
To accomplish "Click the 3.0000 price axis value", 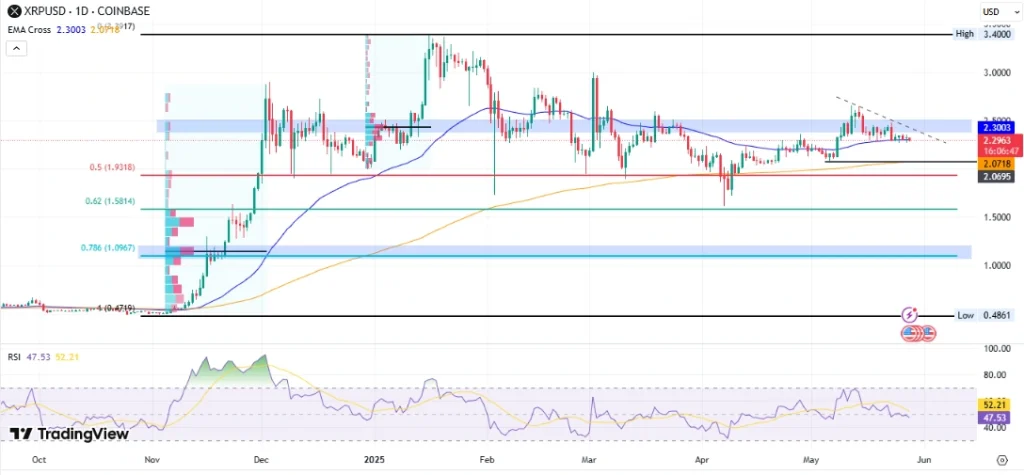I will [x=995, y=73].
